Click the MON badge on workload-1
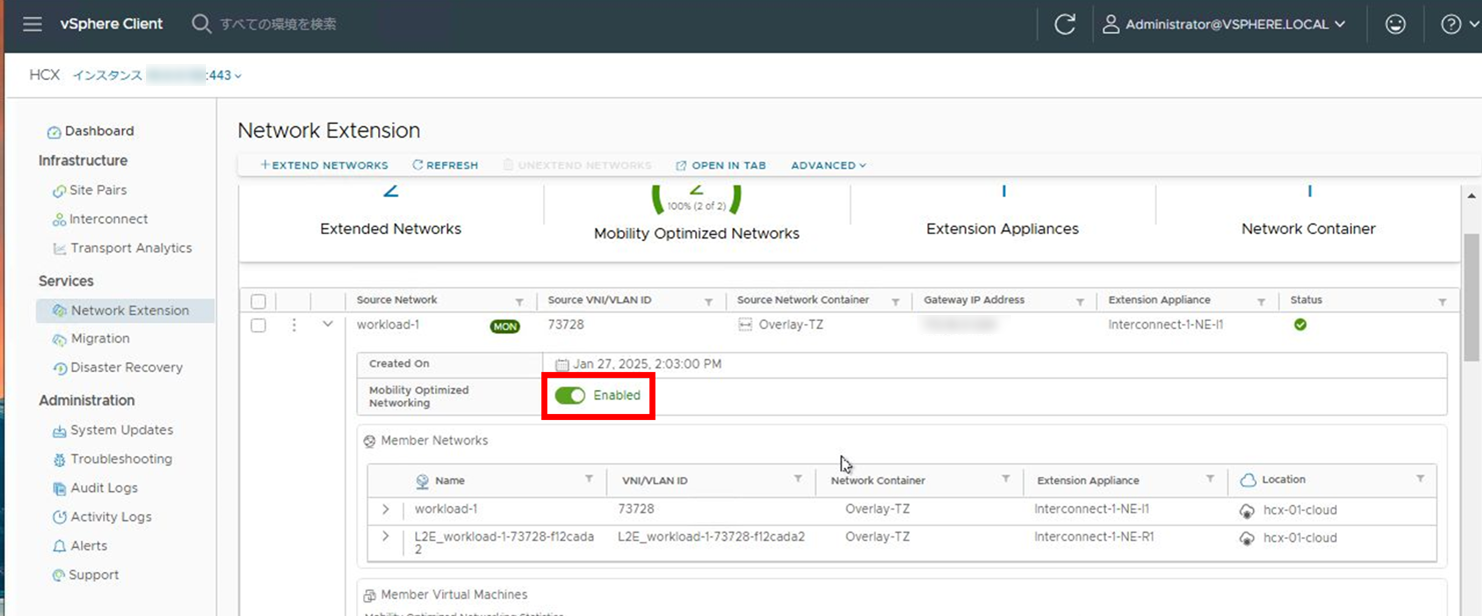1482x616 pixels. pyautogui.click(x=505, y=326)
